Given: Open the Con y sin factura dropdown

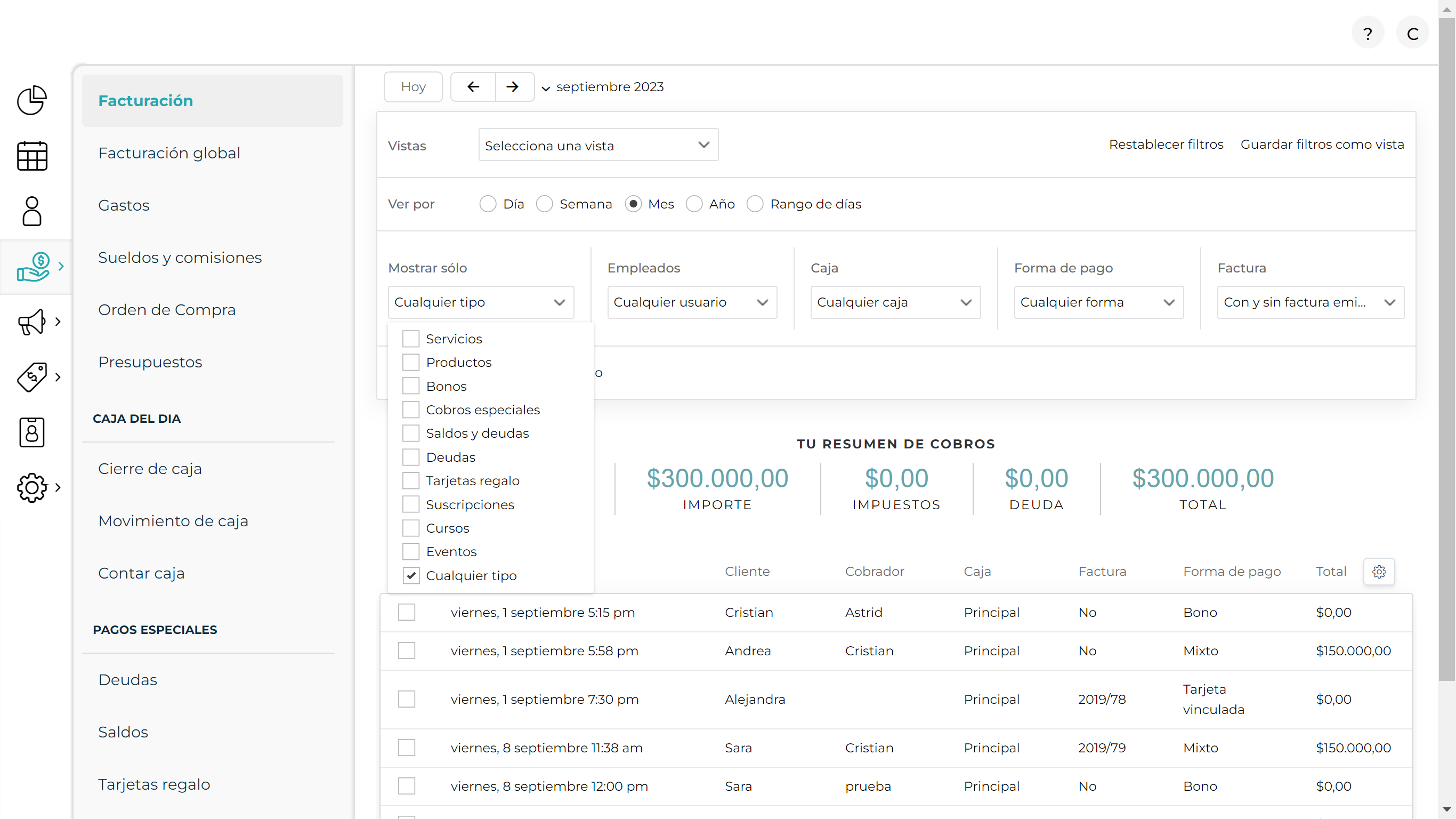Looking at the screenshot, I should (1311, 302).
